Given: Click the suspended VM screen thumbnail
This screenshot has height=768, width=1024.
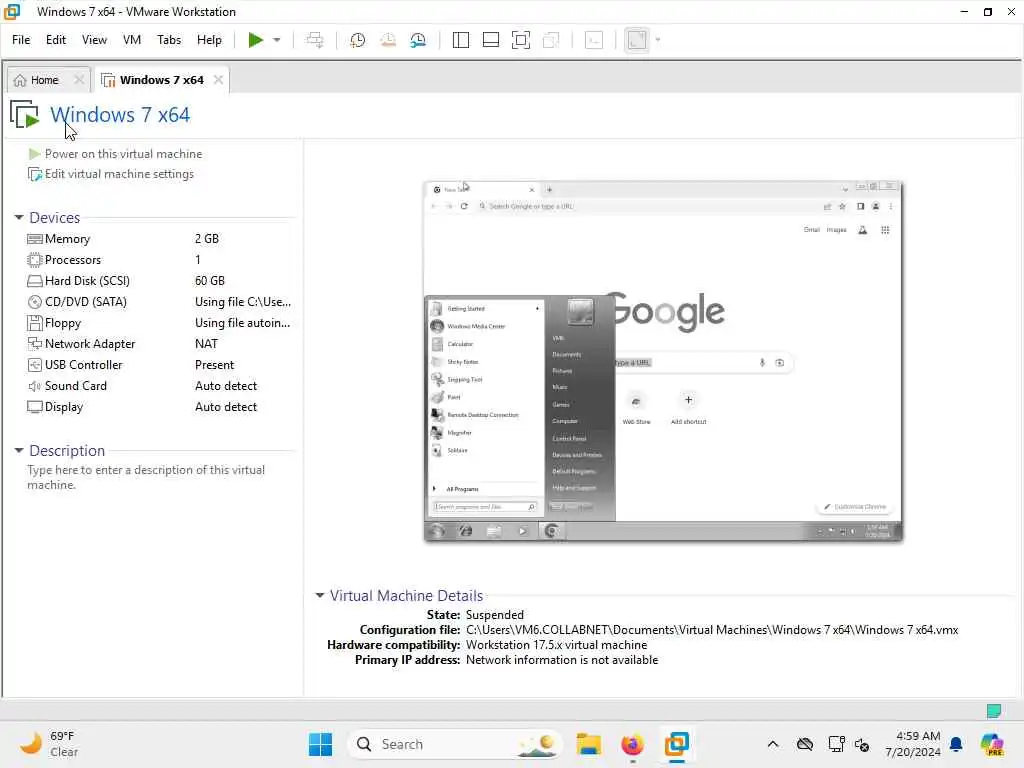Looking at the screenshot, I should click(x=663, y=361).
